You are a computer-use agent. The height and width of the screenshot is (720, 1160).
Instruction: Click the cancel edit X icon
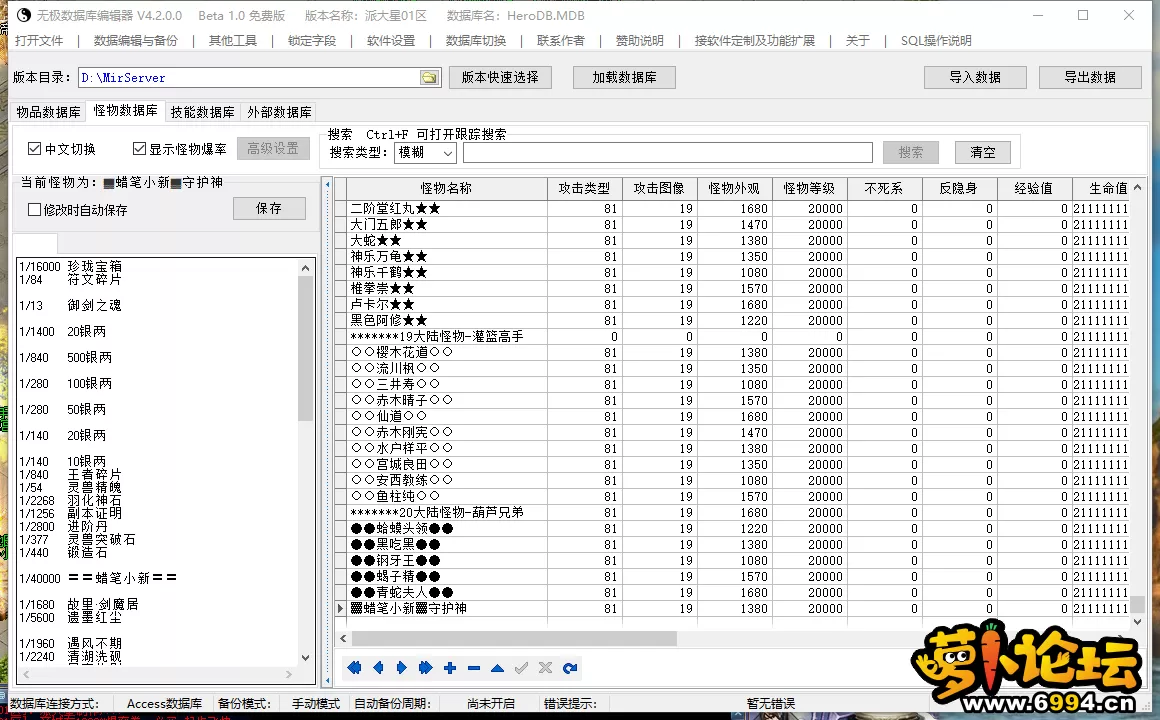[545, 668]
